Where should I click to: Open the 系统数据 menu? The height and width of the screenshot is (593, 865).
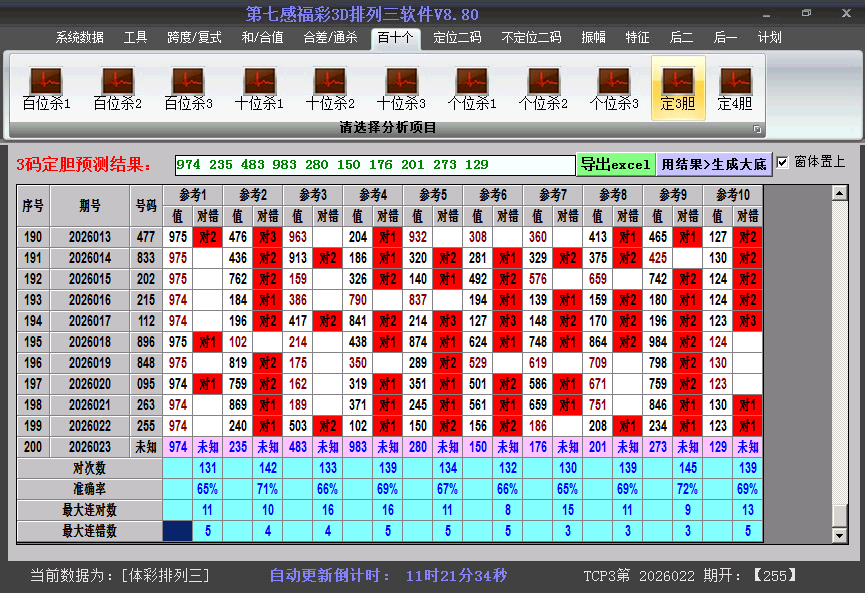tap(77, 37)
